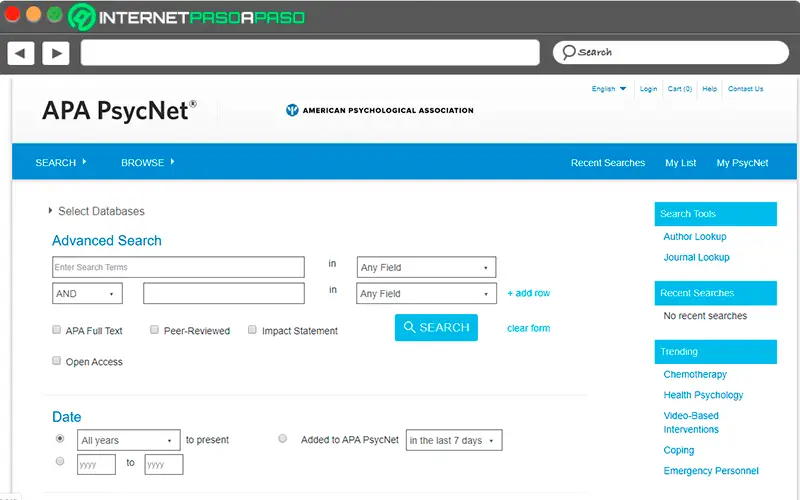This screenshot has width=800, height=500.
Task: Click the green maximize window button
Action: click(x=55, y=14)
